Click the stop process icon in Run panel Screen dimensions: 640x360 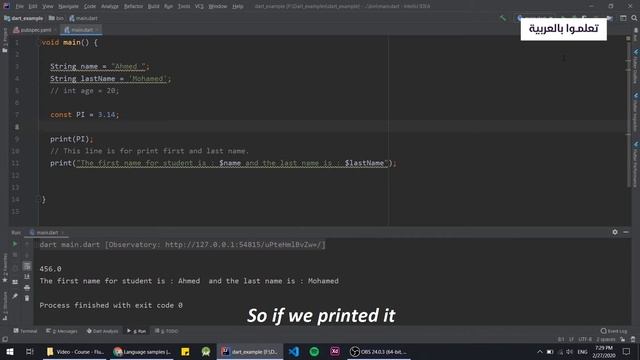(15, 255)
